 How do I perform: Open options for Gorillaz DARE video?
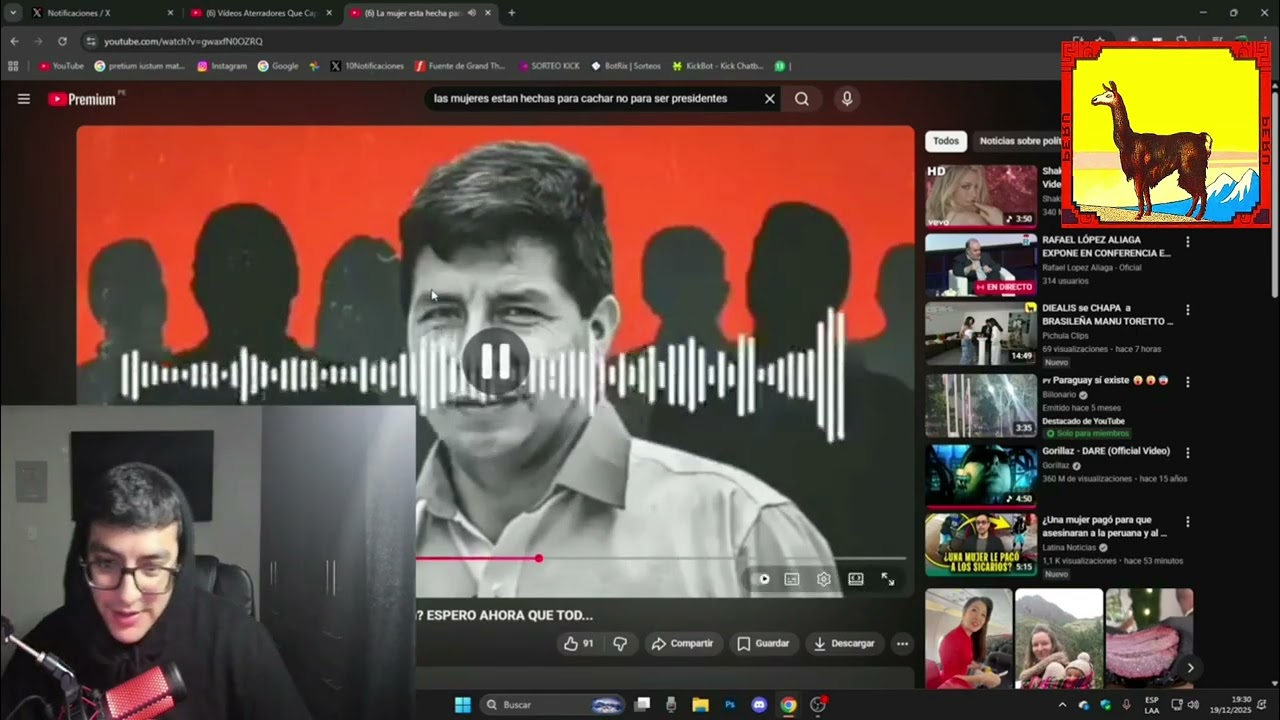[1188, 452]
